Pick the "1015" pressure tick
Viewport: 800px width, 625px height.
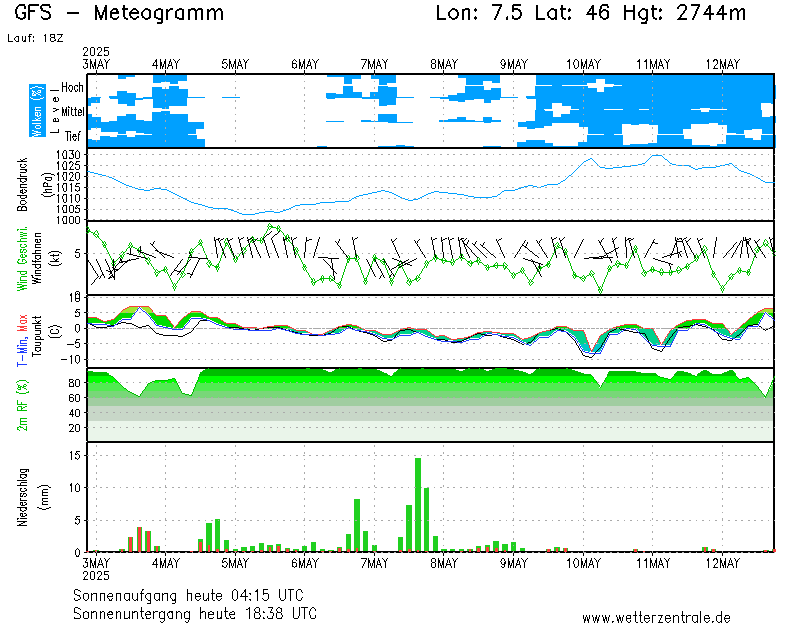[x=68, y=188]
